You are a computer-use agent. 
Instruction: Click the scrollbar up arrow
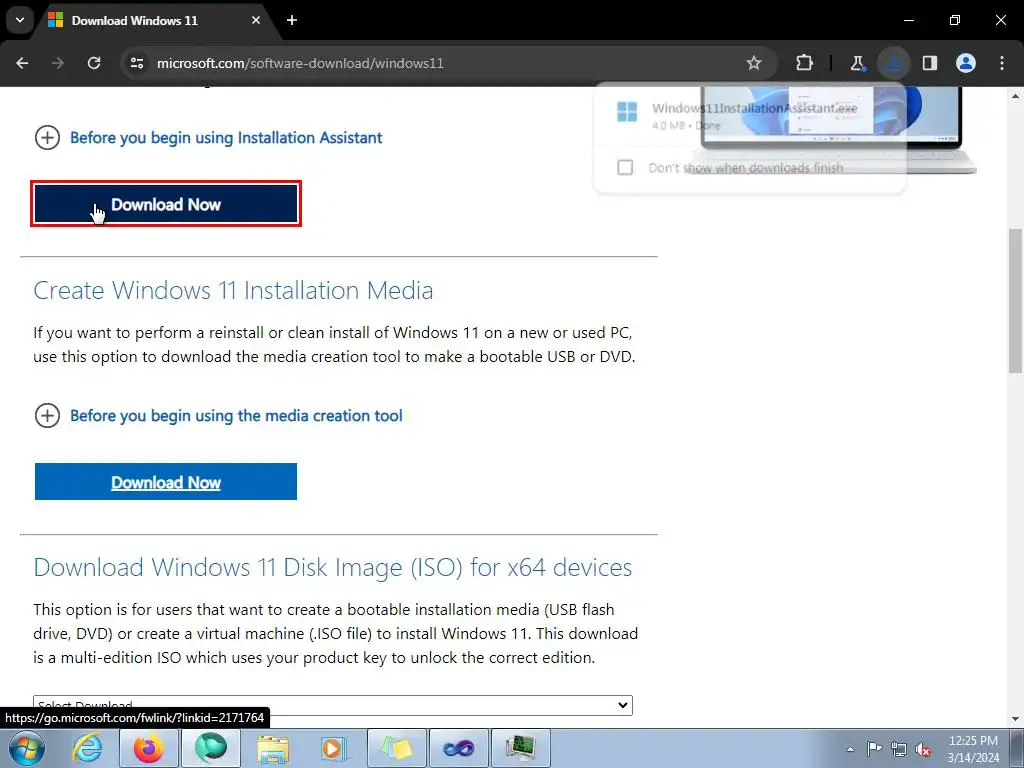coord(1016,96)
